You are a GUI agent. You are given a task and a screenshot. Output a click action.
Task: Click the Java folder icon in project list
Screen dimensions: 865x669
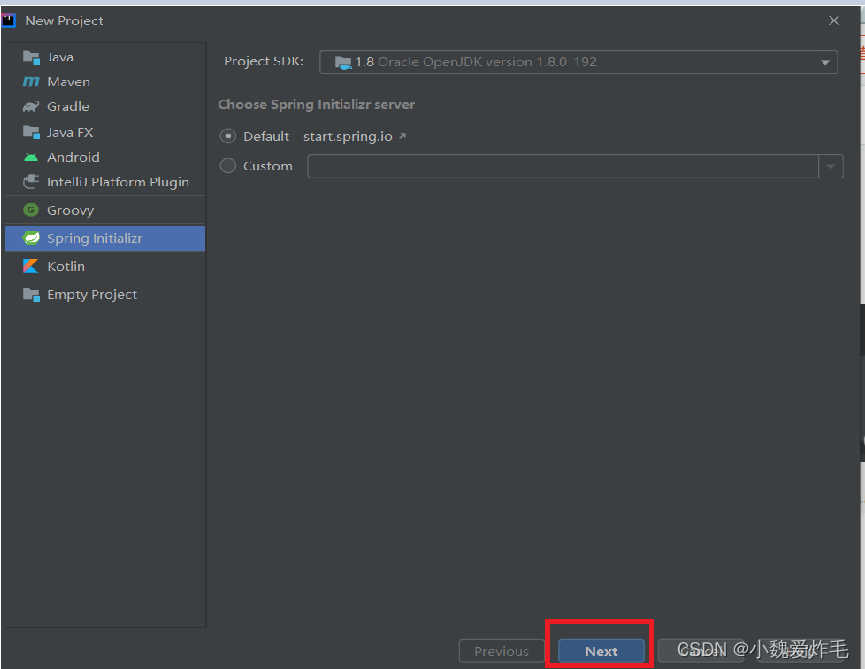click(x=31, y=57)
